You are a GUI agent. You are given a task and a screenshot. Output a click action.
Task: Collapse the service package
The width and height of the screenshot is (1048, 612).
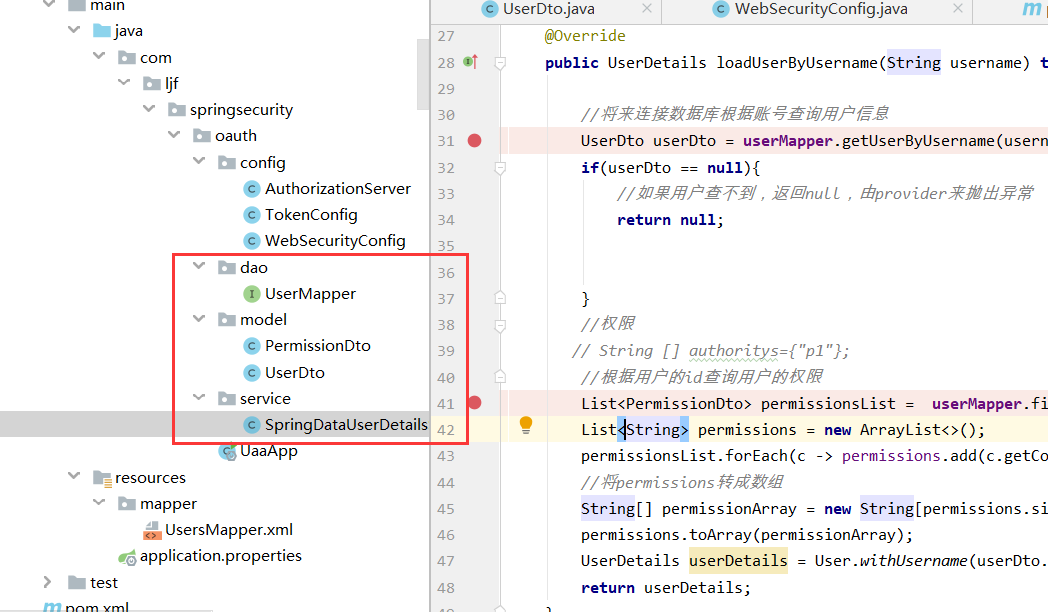[x=199, y=397]
